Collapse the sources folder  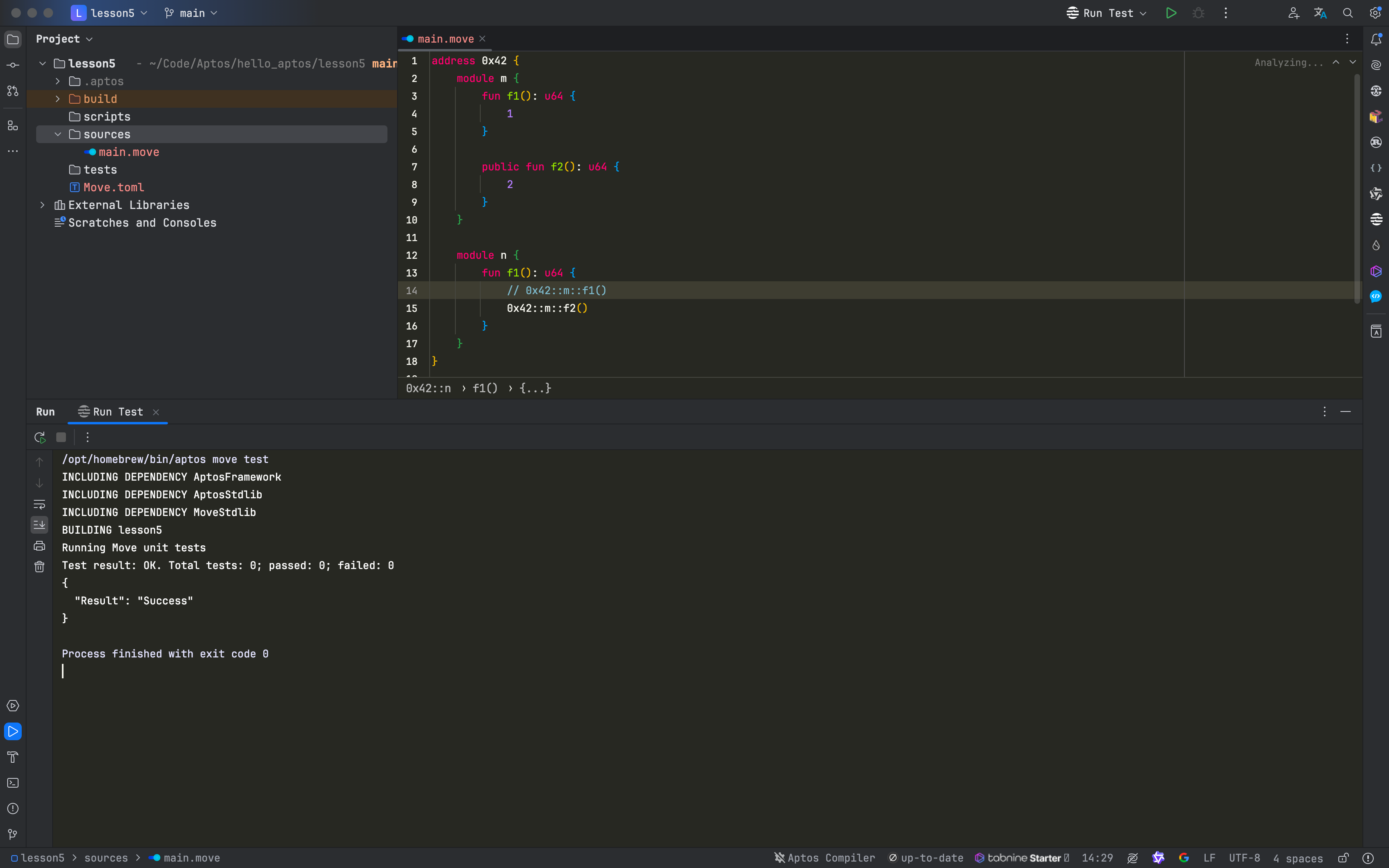click(58, 134)
